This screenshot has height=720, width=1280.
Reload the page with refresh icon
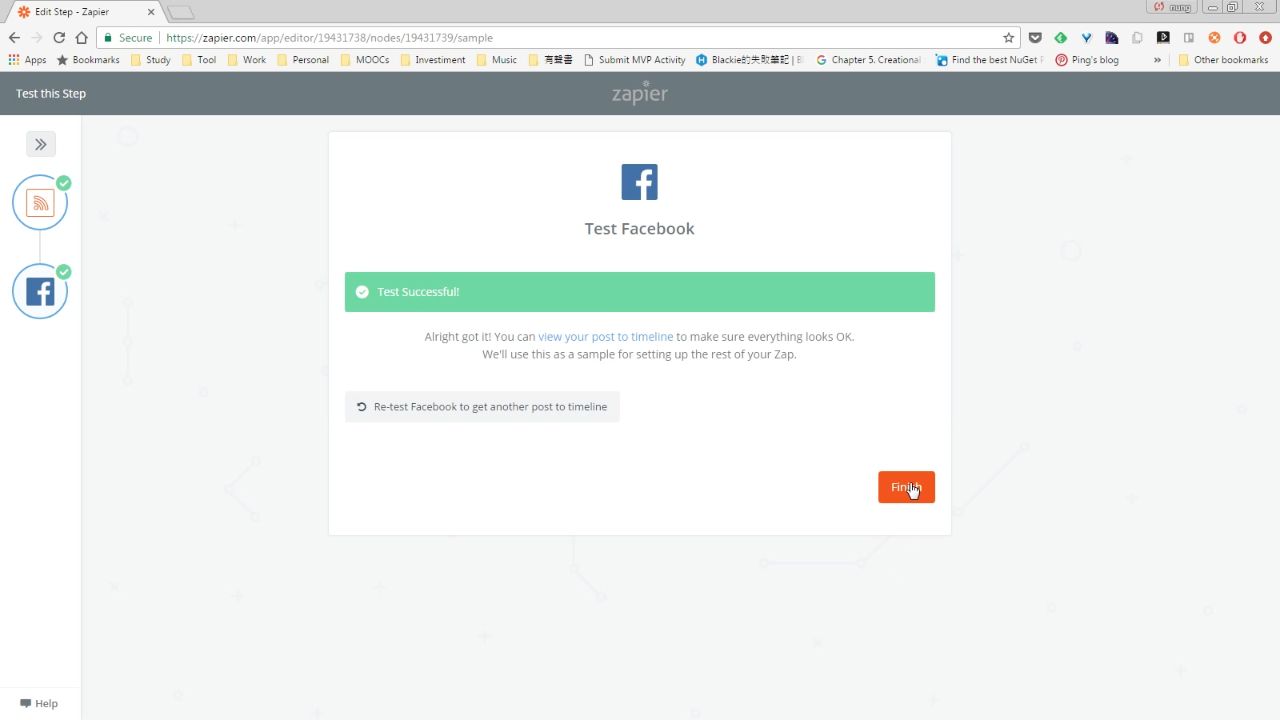pyautogui.click(x=59, y=38)
